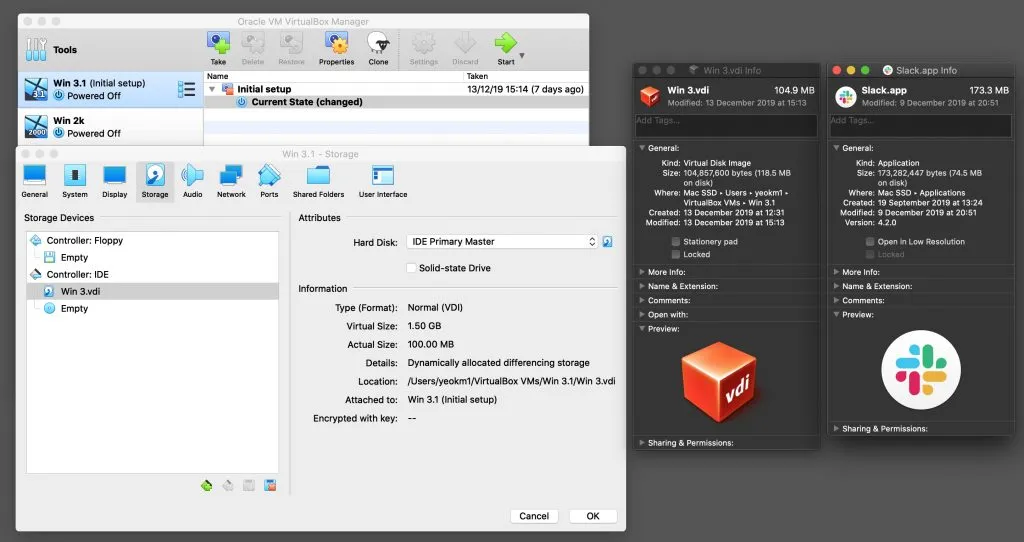Viewport: 1024px width, 542px height.
Task: Click the Clone sheep icon
Action: (378, 44)
